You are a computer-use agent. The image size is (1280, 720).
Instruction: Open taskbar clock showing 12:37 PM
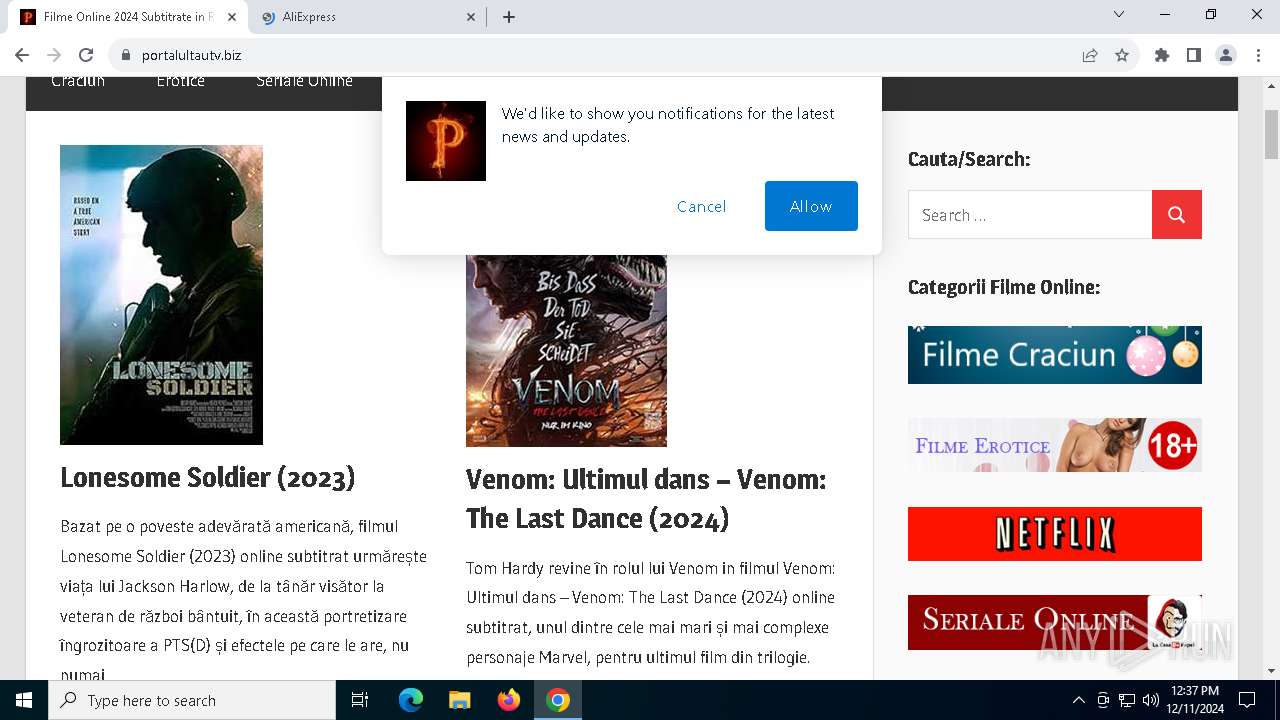(x=1193, y=700)
